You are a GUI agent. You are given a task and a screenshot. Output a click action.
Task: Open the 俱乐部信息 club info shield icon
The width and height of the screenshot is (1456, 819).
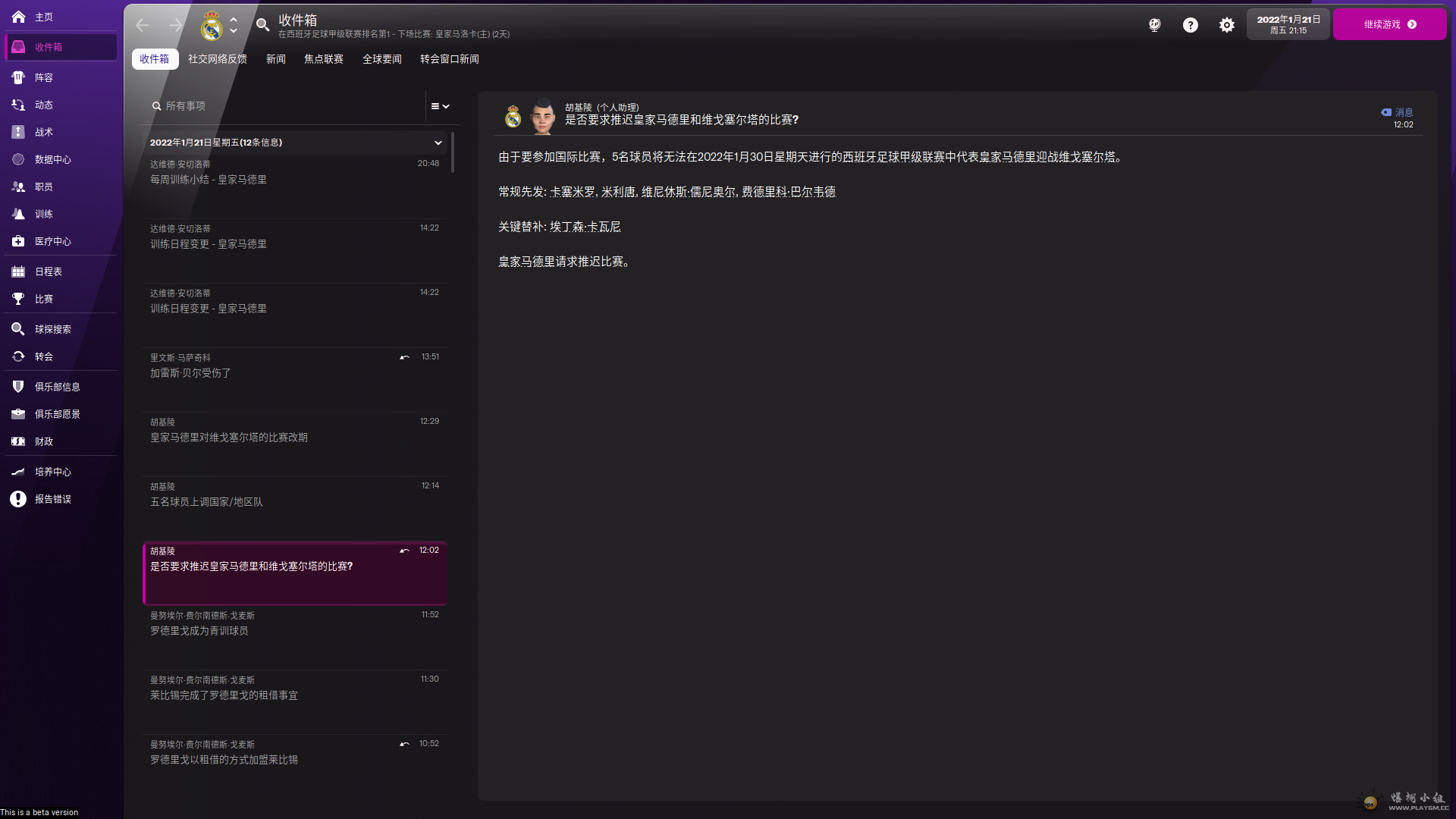pyautogui.click(x=18, y=387)
